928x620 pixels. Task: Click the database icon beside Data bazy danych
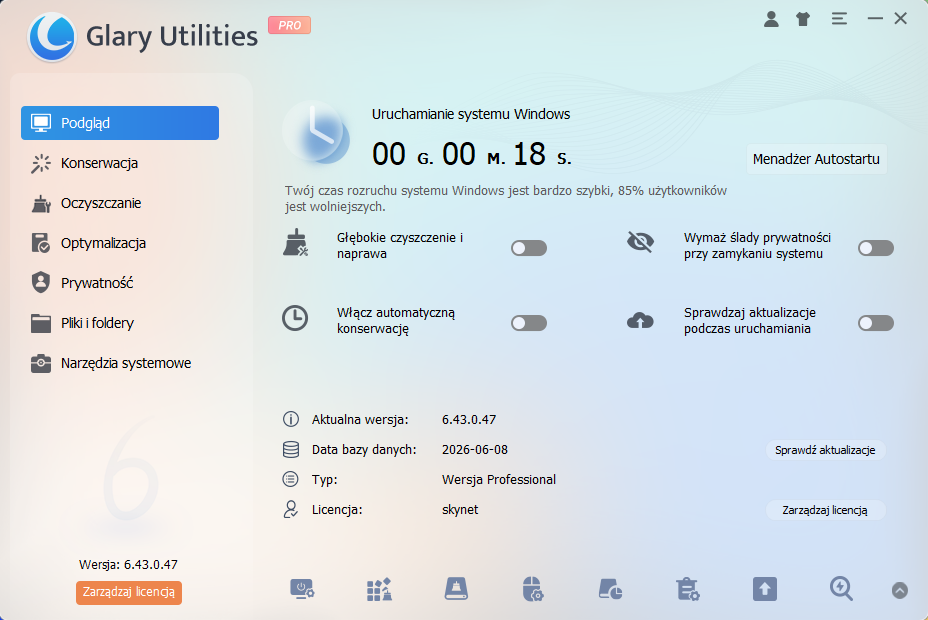click(x=291, y=450)
